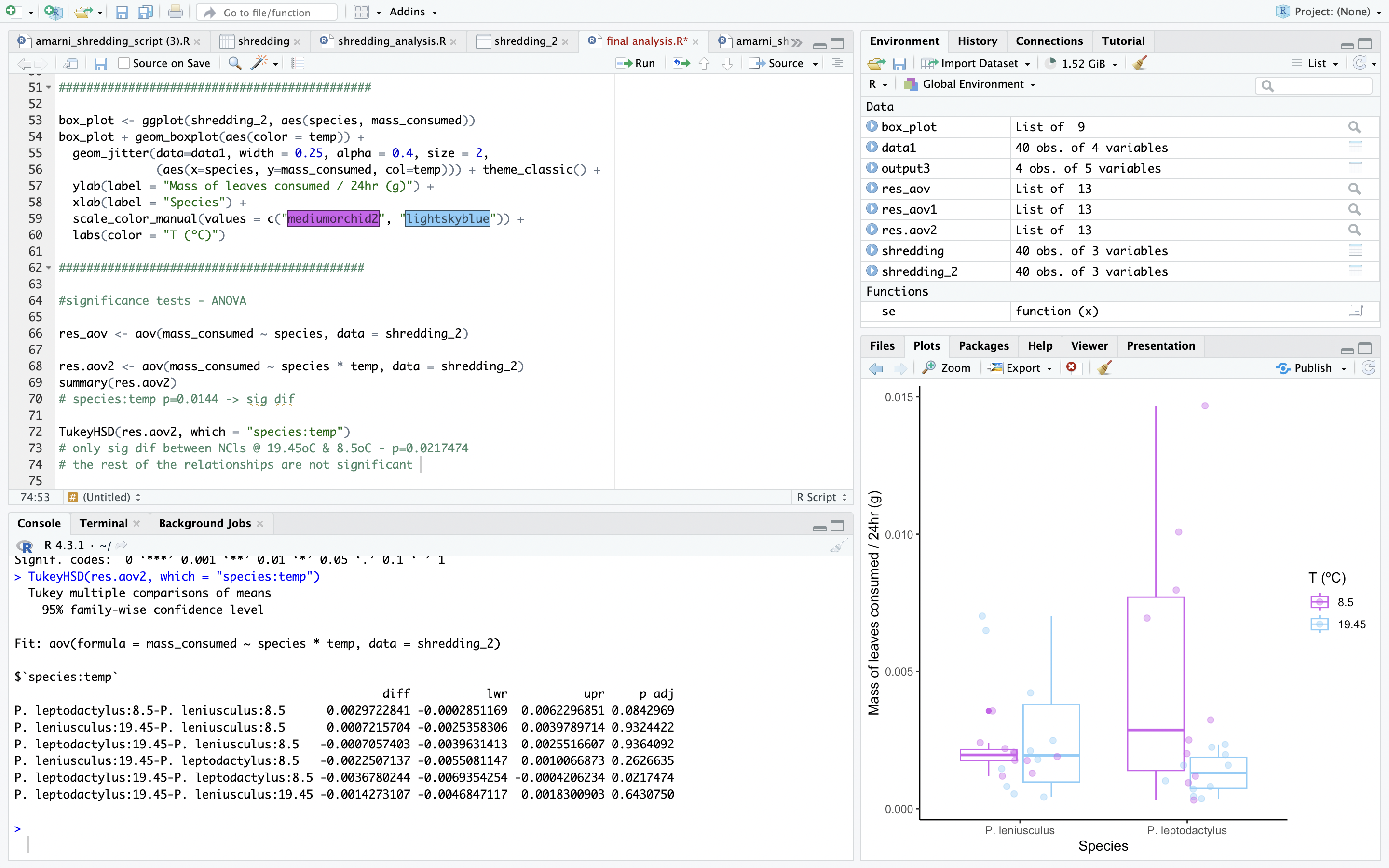Open the Packages tab

coord(983,346)
